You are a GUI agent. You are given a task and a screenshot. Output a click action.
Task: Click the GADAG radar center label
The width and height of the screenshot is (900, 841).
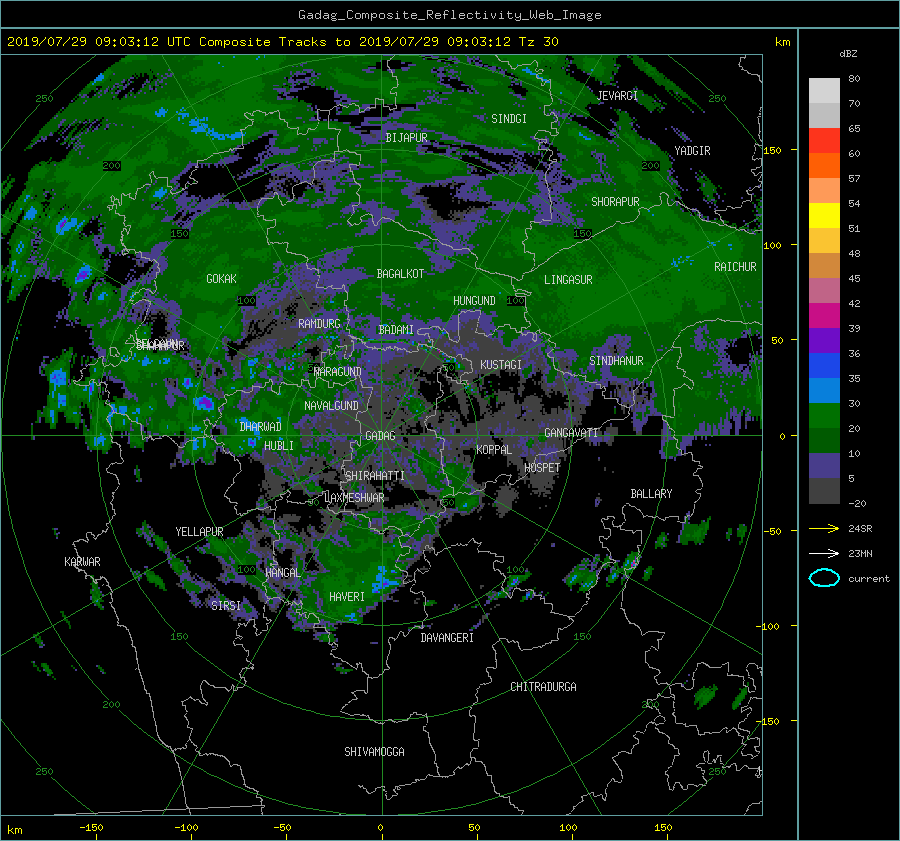click(x=380, y=436)
